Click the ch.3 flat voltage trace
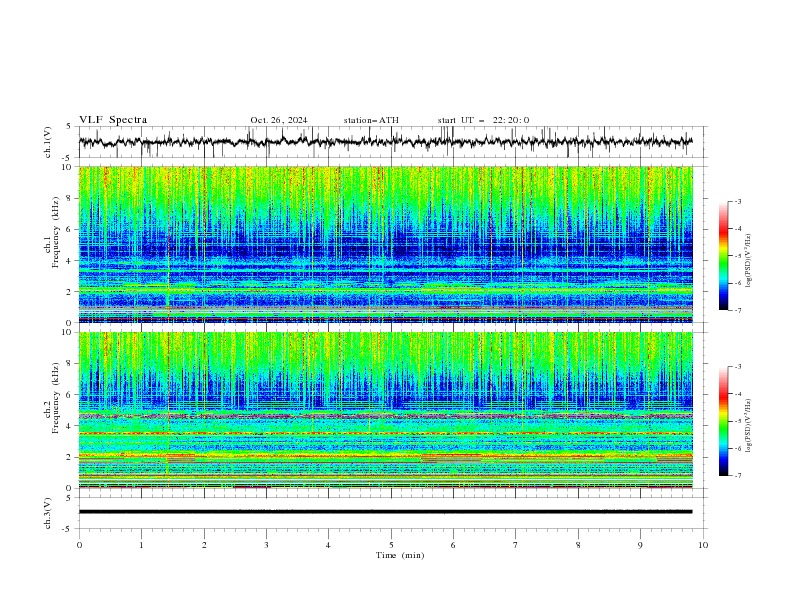Screen dimensions: 792x612 385,512
